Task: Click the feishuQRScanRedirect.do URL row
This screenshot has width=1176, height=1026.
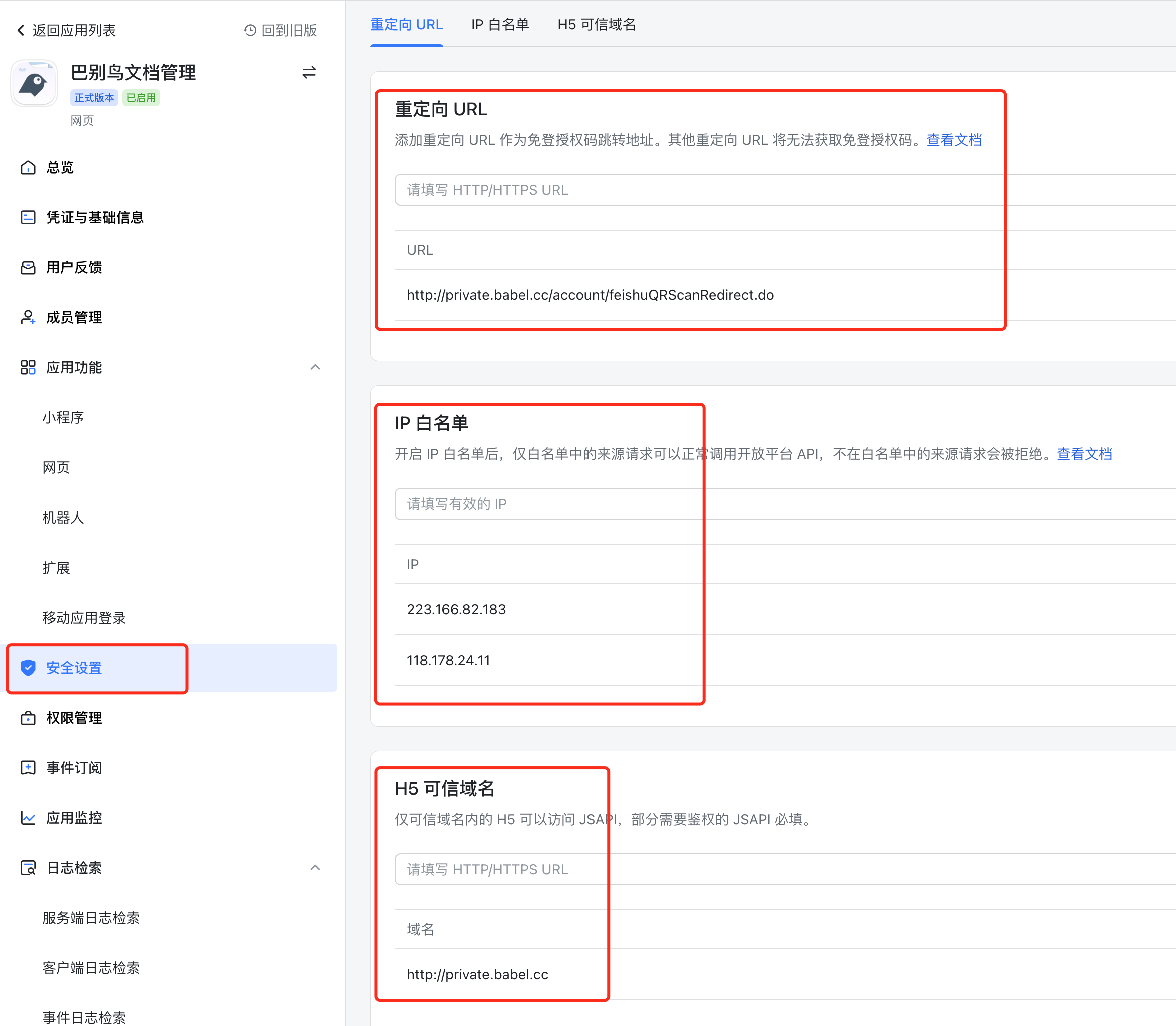Action: (785, 295)
